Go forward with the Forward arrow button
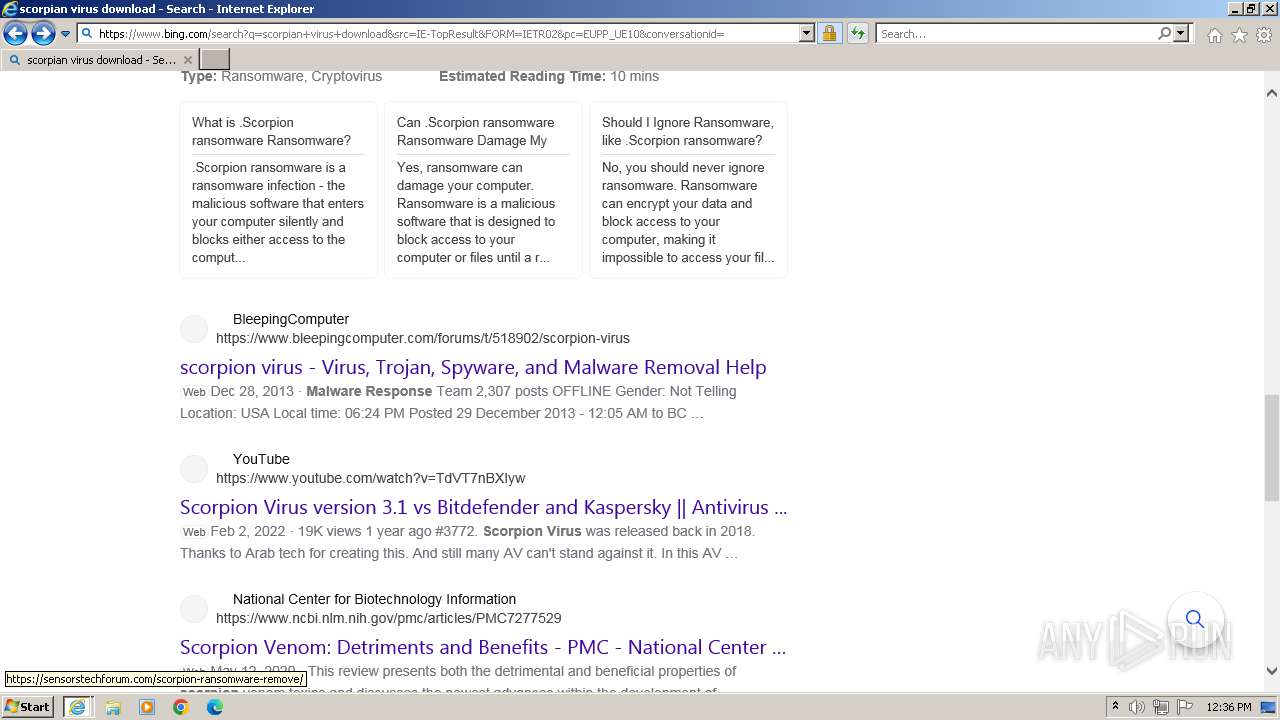The height and width of the screenshot is (720, 1280). tap(43, 33)
